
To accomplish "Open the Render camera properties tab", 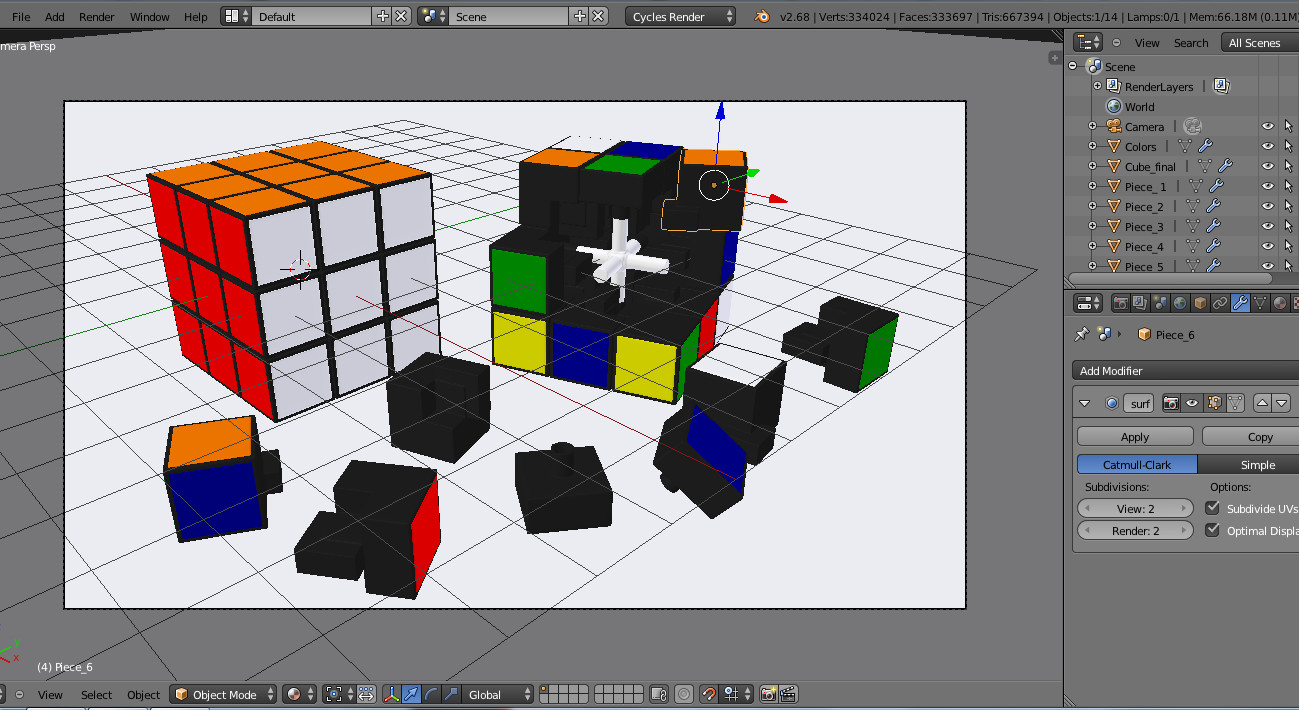I will [1120, 303].
